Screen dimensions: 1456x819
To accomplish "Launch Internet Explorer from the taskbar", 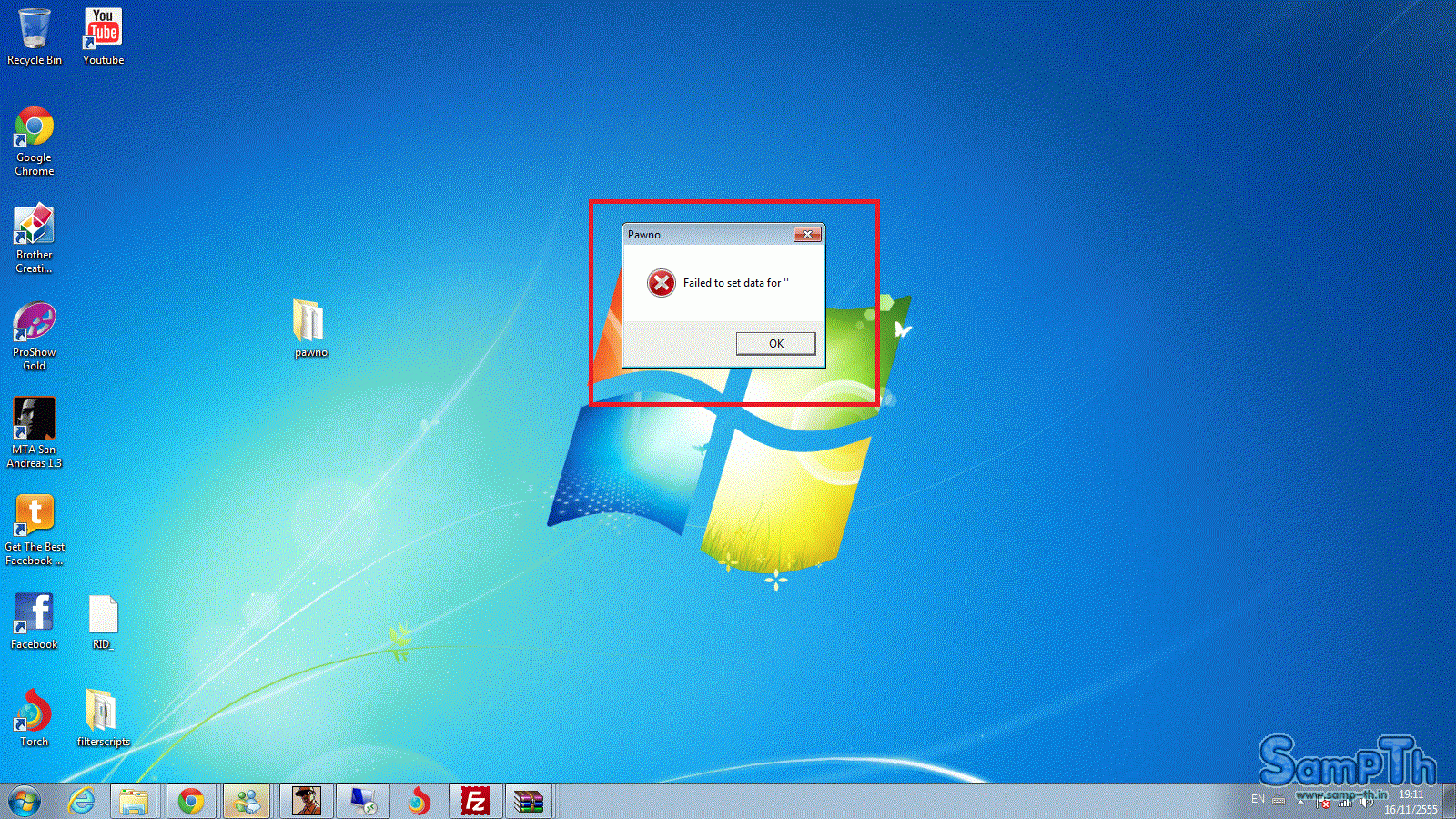I will click(82, 801).
